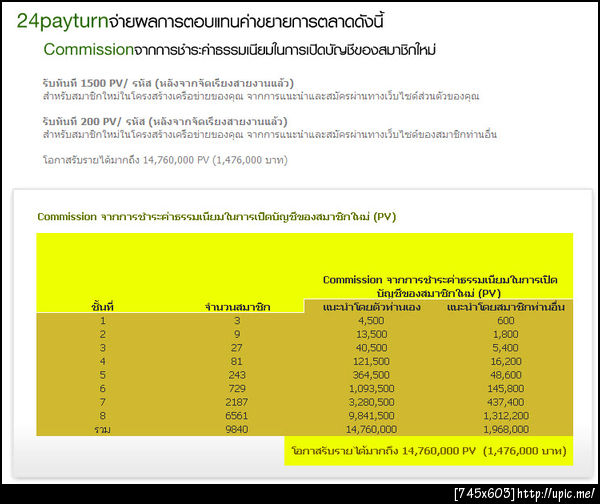
Task: Click member count '729'
Action: pos(237,388)
